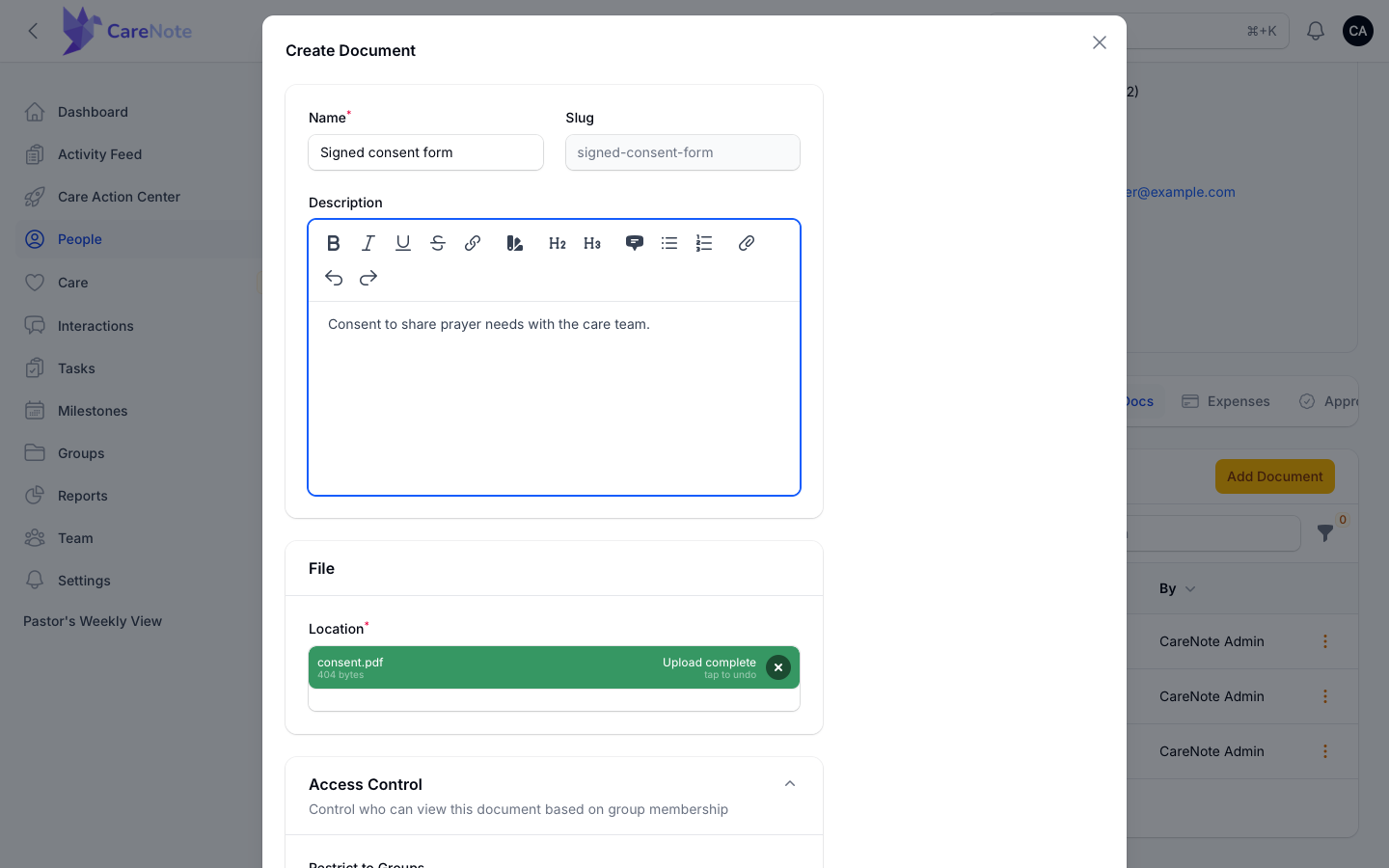
Task: Click into the description text area
Action: 554,397
